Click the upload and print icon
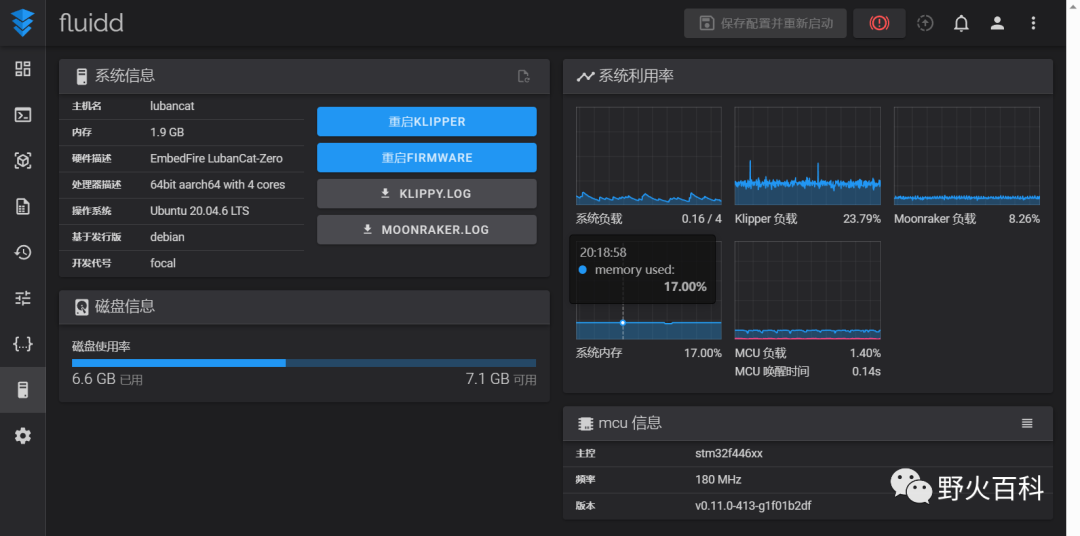The image size is (1080, 536). tap(925, 23)
